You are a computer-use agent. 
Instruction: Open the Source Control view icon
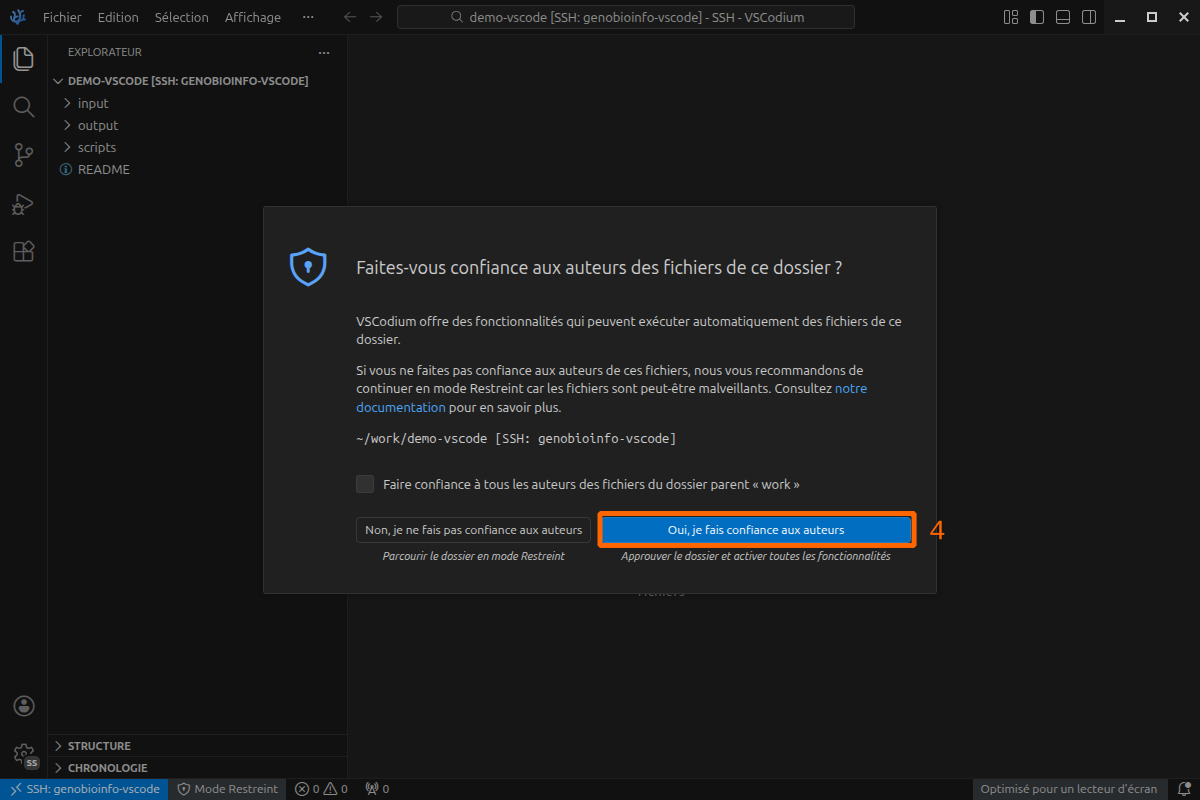click(23, 155)
